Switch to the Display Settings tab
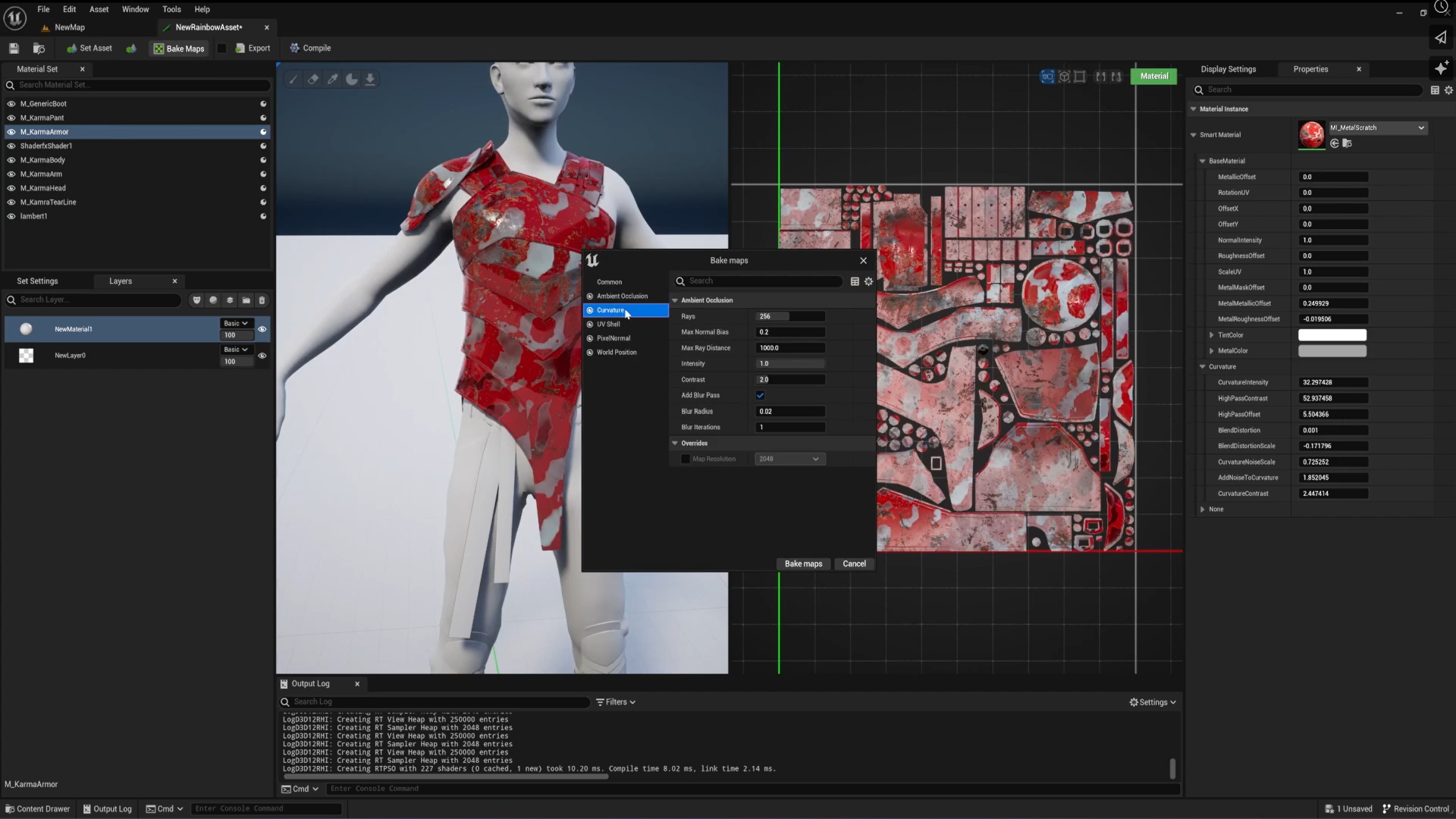The height and width of the screenshot is (819, 1456). [1228, 69]
